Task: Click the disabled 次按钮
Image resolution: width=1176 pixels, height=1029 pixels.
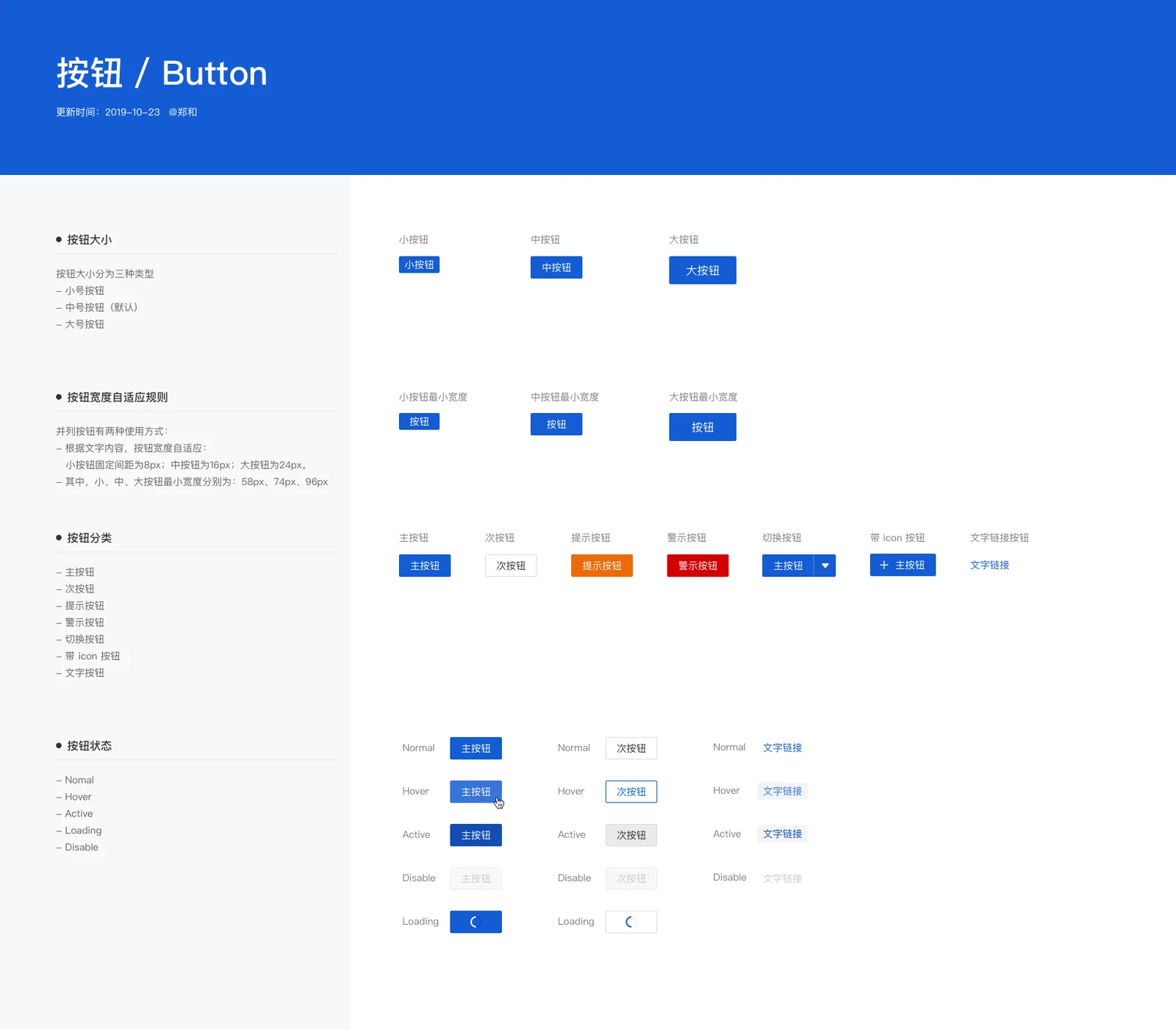Action: point(631,878)
